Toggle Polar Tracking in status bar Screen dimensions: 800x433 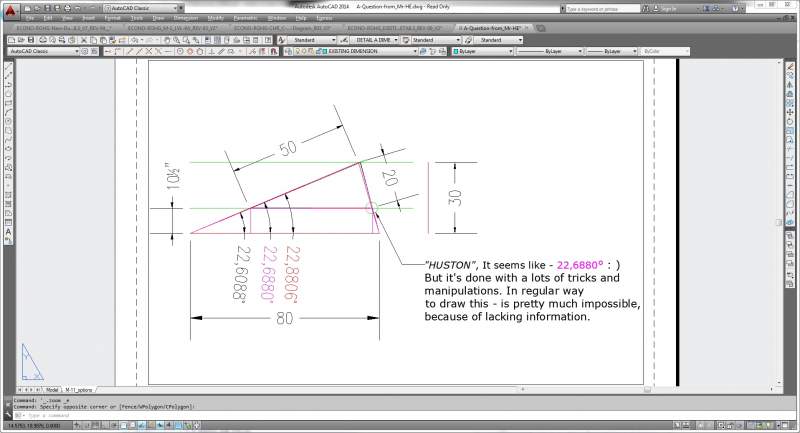pos(114,425)
